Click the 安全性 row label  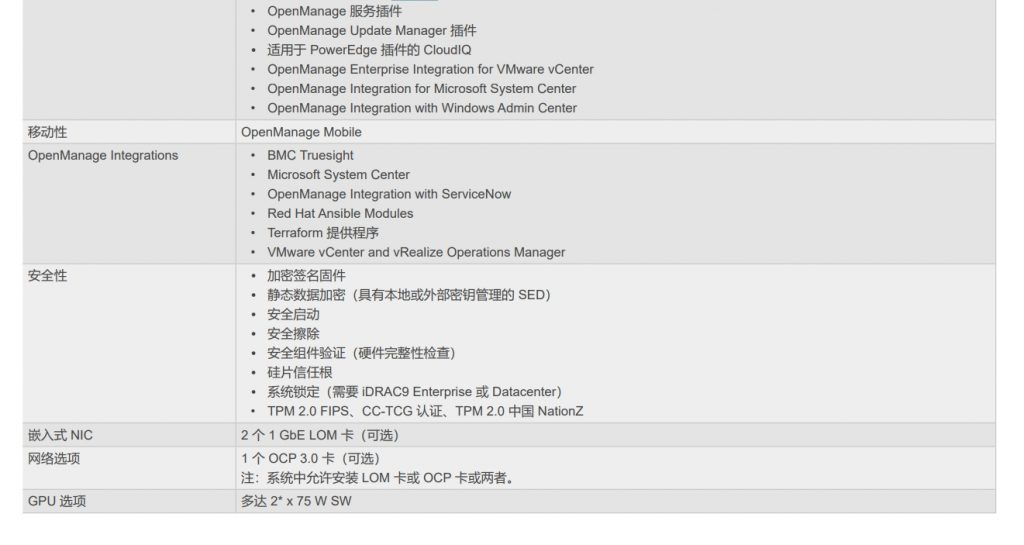tap(48, 275)
